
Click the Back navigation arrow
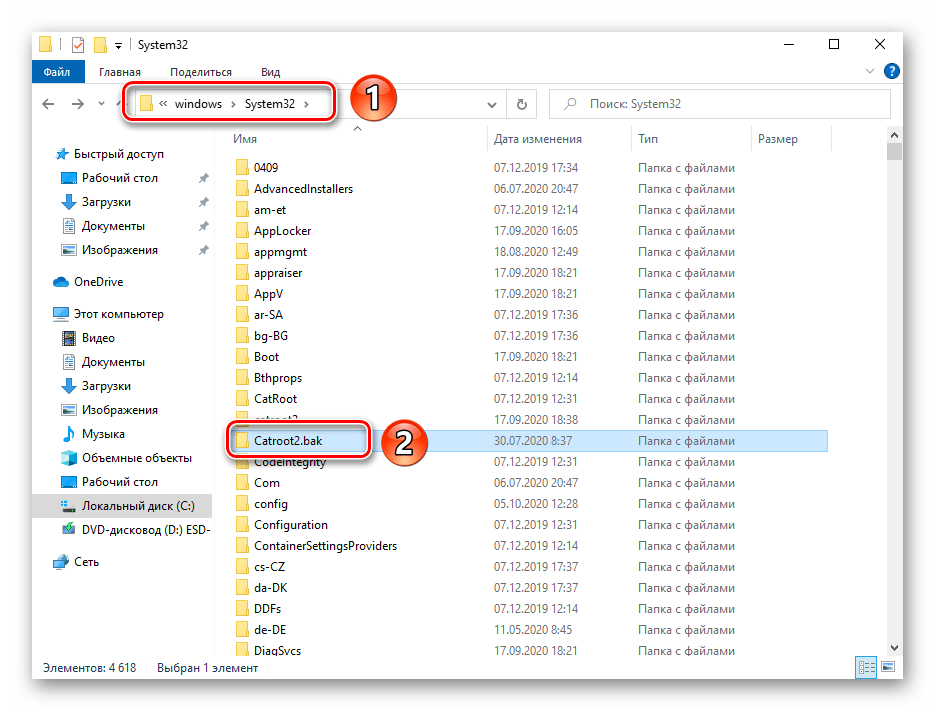pyautogui.click(x=49, y=104)
